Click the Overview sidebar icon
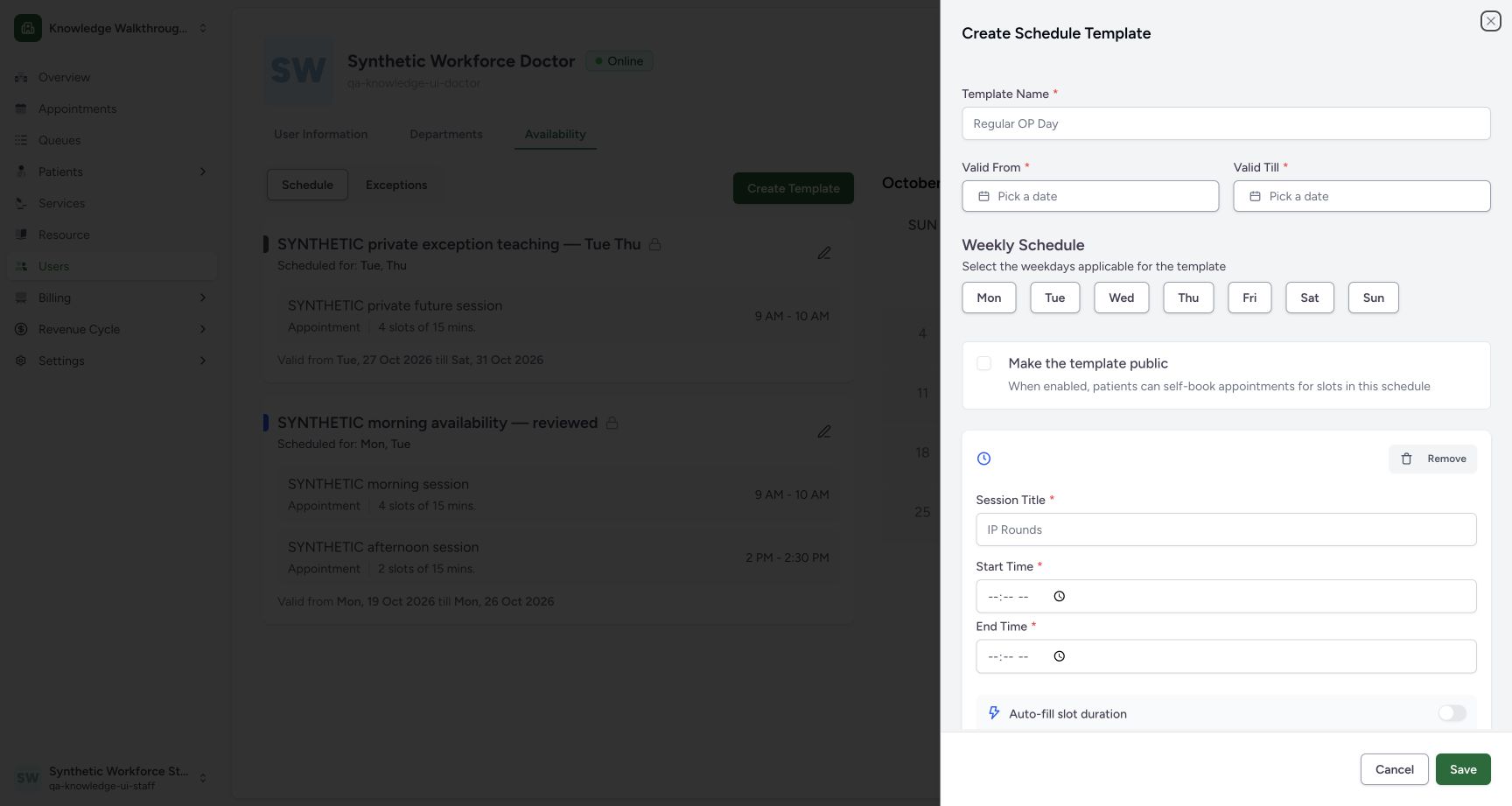This screenshot has height=806, width=1512. click(21, 77)
